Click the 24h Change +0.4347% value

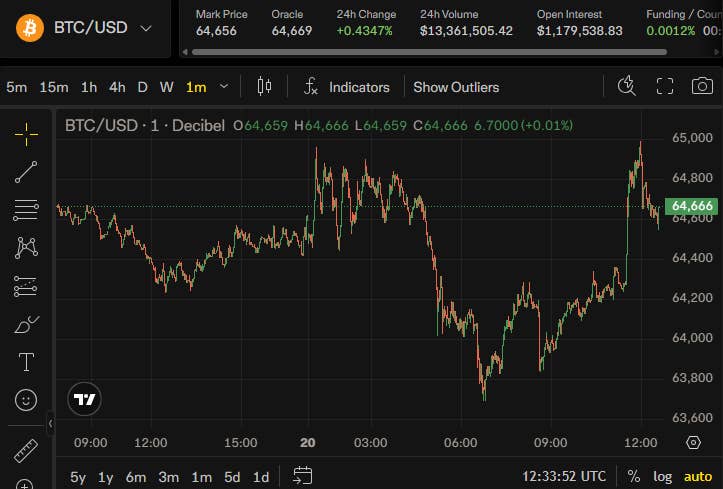coord(364,31)
